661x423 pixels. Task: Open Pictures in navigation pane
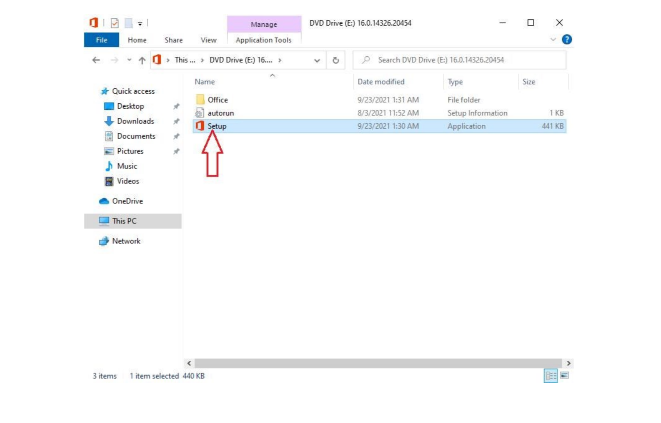[x=124, y=151]
